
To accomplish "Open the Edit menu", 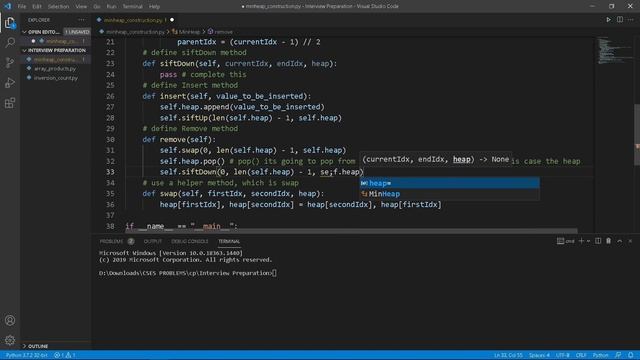I will 37,7.
